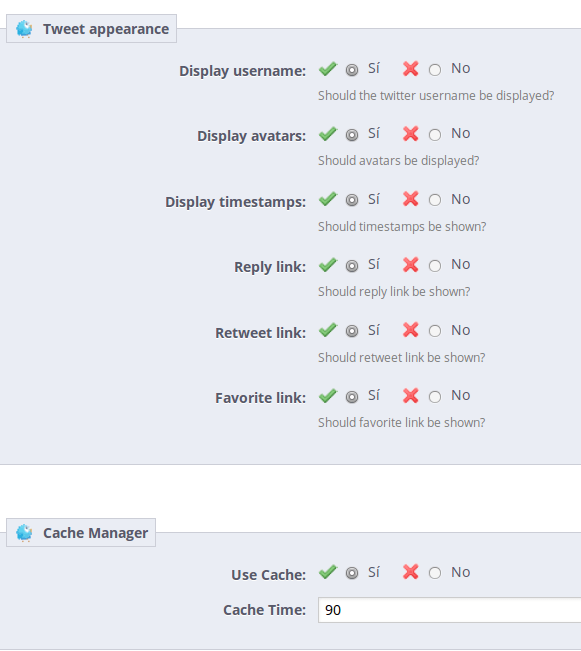
Task: Click green checkmark icon for Display username
Action: pyautogui.click(x=328, y=69)
